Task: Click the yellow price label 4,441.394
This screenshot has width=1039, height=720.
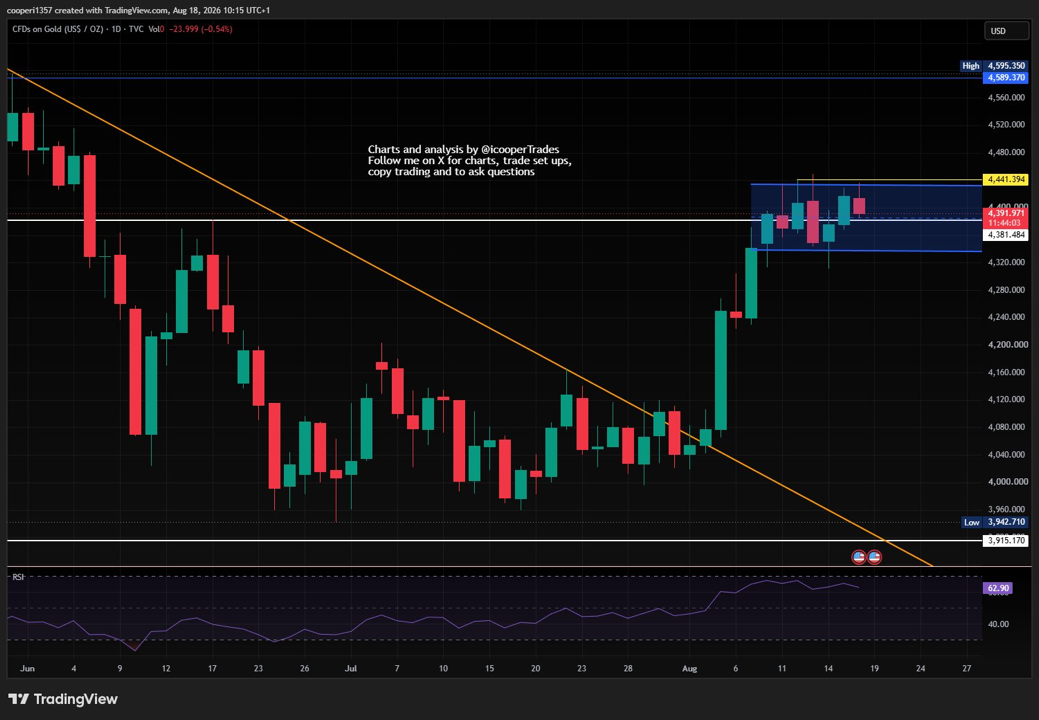Action: point(1006,180)
